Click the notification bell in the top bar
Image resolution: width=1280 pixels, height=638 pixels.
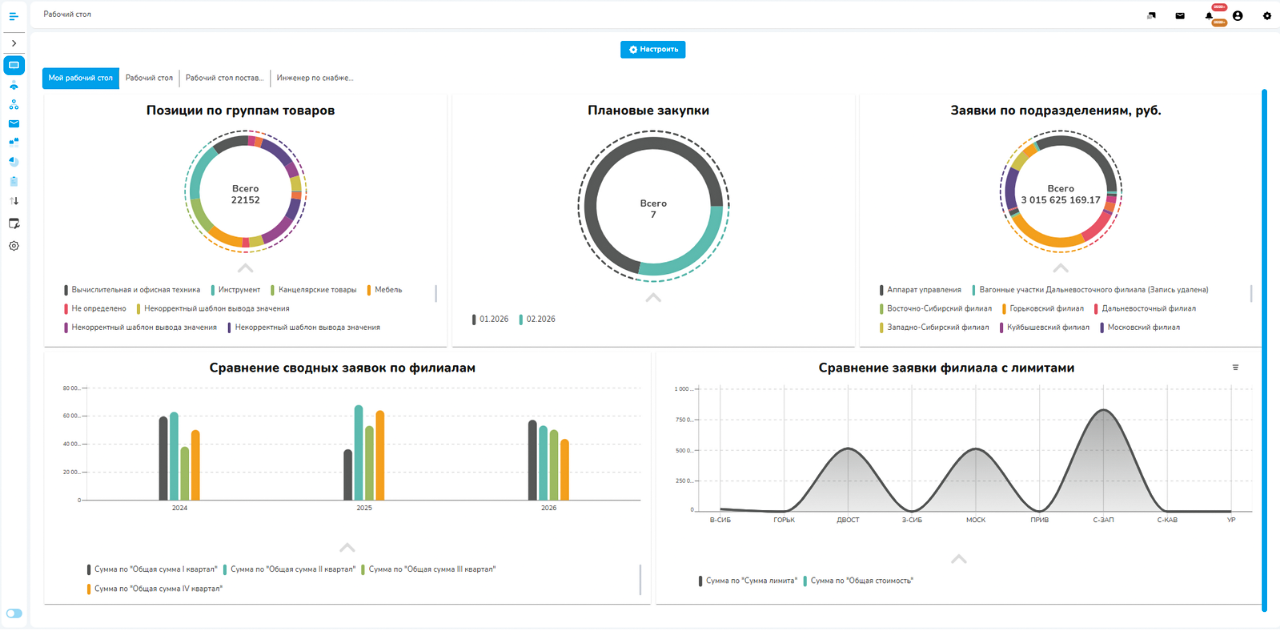tap(1209, 16)
